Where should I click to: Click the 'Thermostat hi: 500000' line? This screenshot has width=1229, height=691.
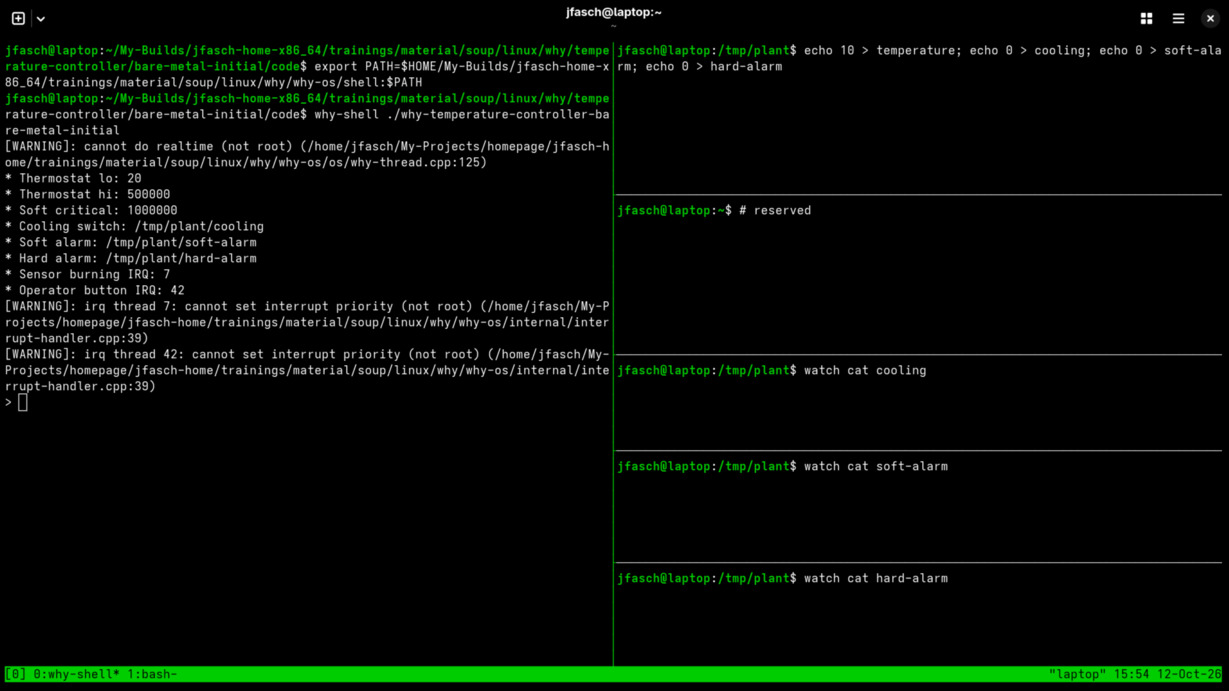click(x=88, y=194)
